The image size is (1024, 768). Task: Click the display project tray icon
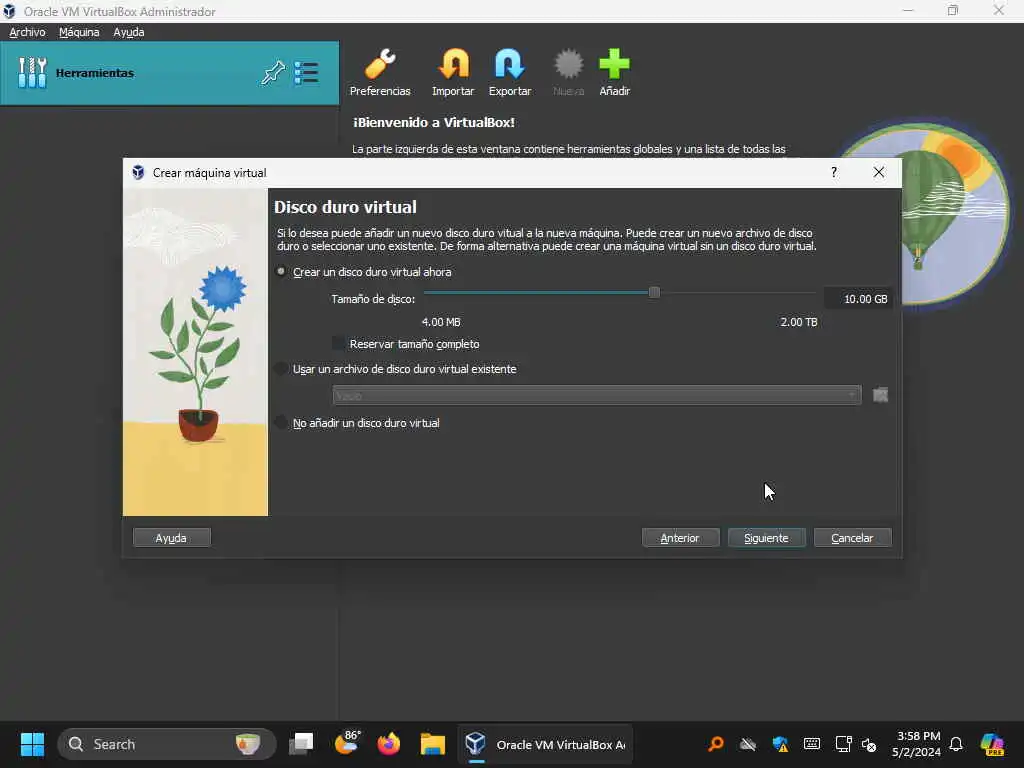pyautogui.click(x=843, y=744)
